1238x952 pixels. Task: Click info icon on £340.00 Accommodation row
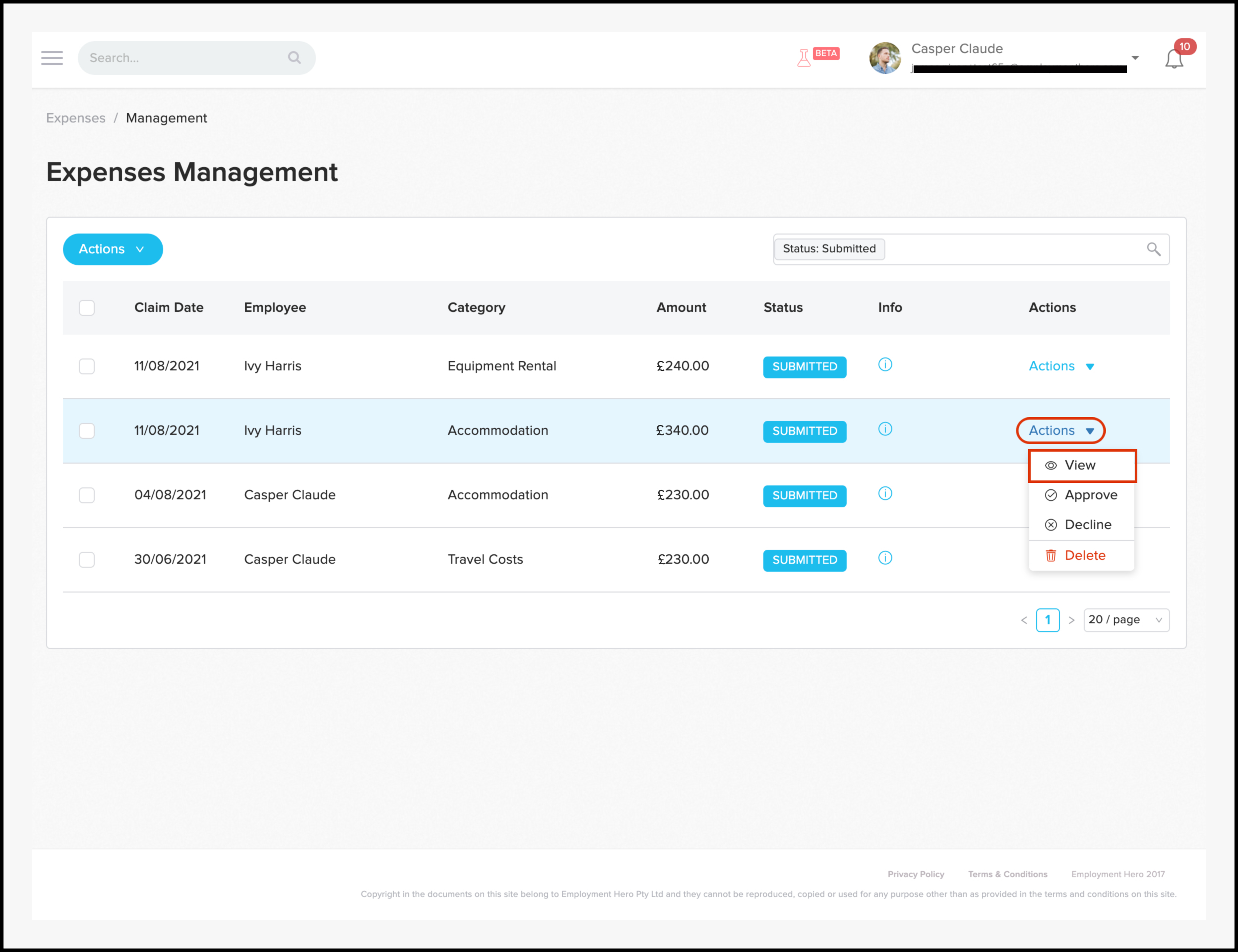(x=885, y=429)
